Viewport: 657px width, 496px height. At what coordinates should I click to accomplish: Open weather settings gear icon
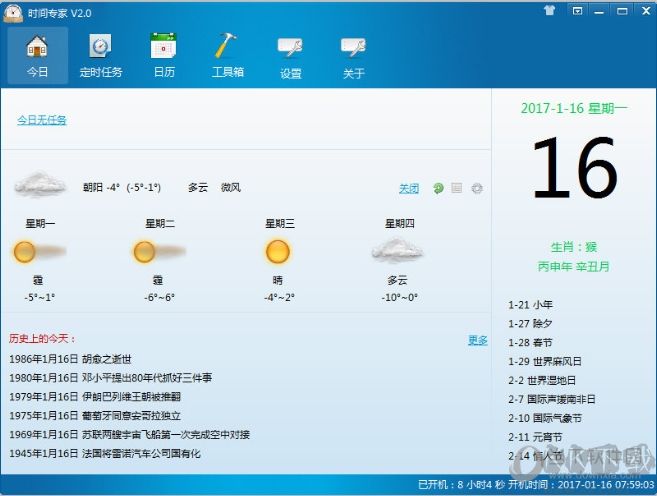(477, 188)
